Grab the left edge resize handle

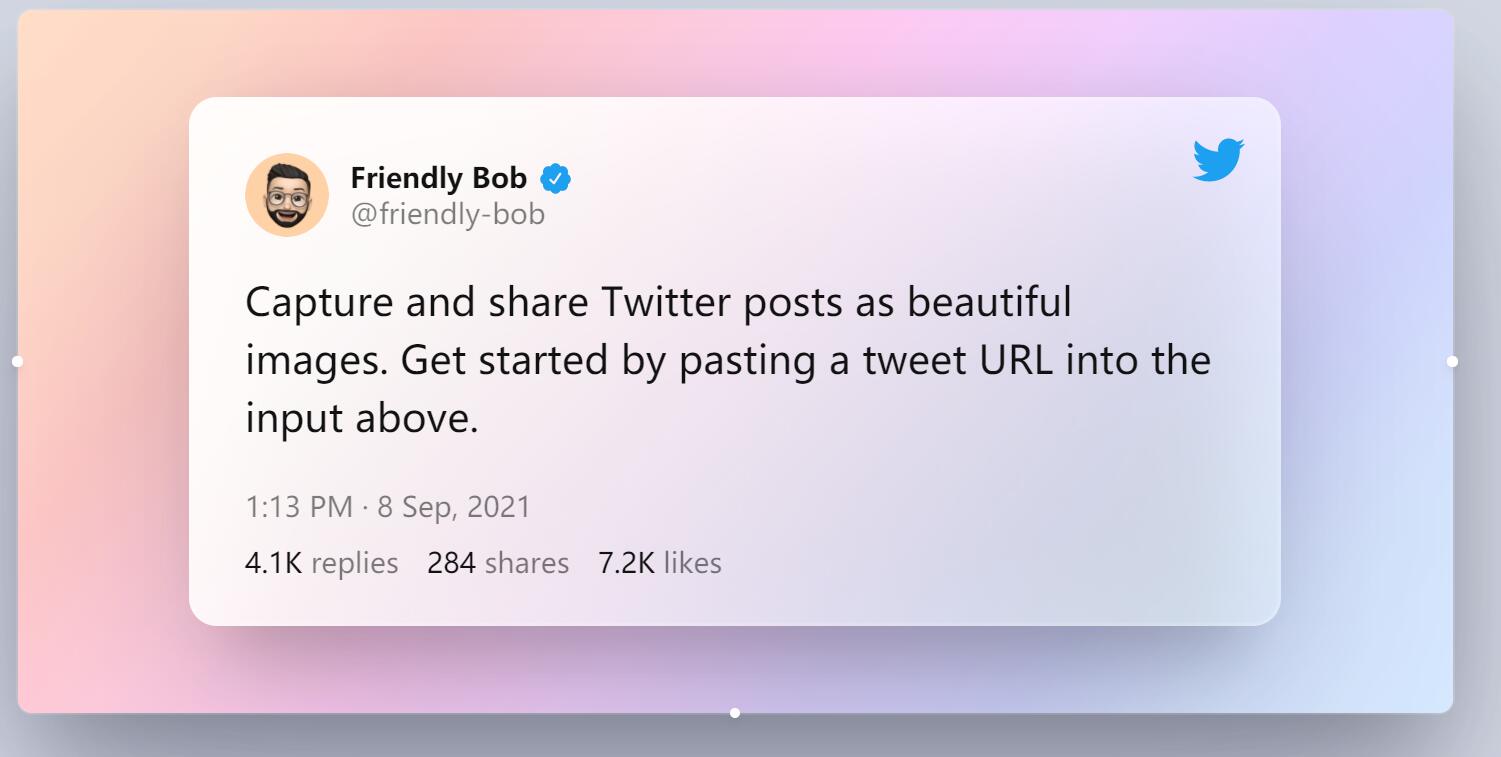(17, 361)
